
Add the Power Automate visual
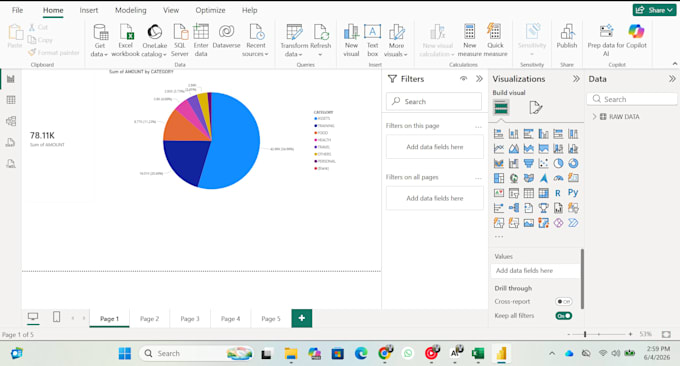point(573,223)
